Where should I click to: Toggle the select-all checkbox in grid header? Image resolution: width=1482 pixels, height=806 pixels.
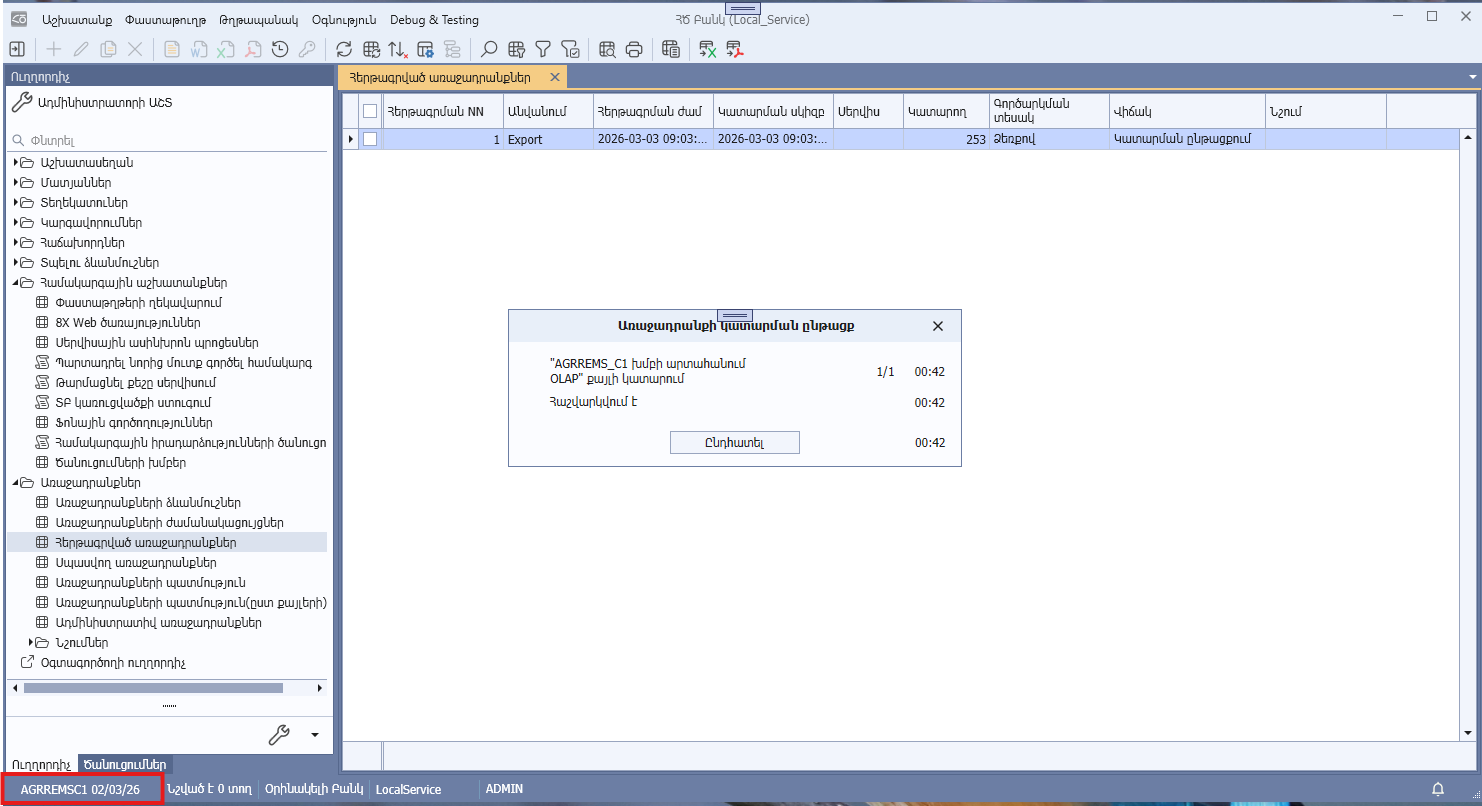370,112
